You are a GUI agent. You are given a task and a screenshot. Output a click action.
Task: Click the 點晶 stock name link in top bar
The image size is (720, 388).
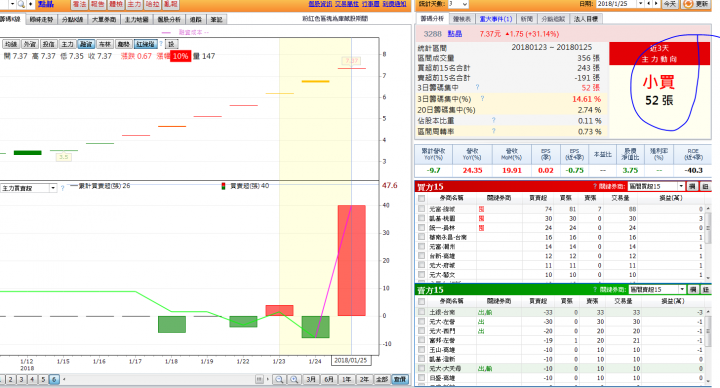(46, 4)
